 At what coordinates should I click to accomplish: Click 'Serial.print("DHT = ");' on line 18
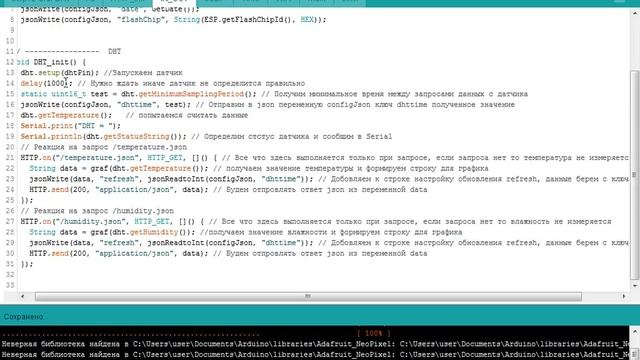point(71,126)
